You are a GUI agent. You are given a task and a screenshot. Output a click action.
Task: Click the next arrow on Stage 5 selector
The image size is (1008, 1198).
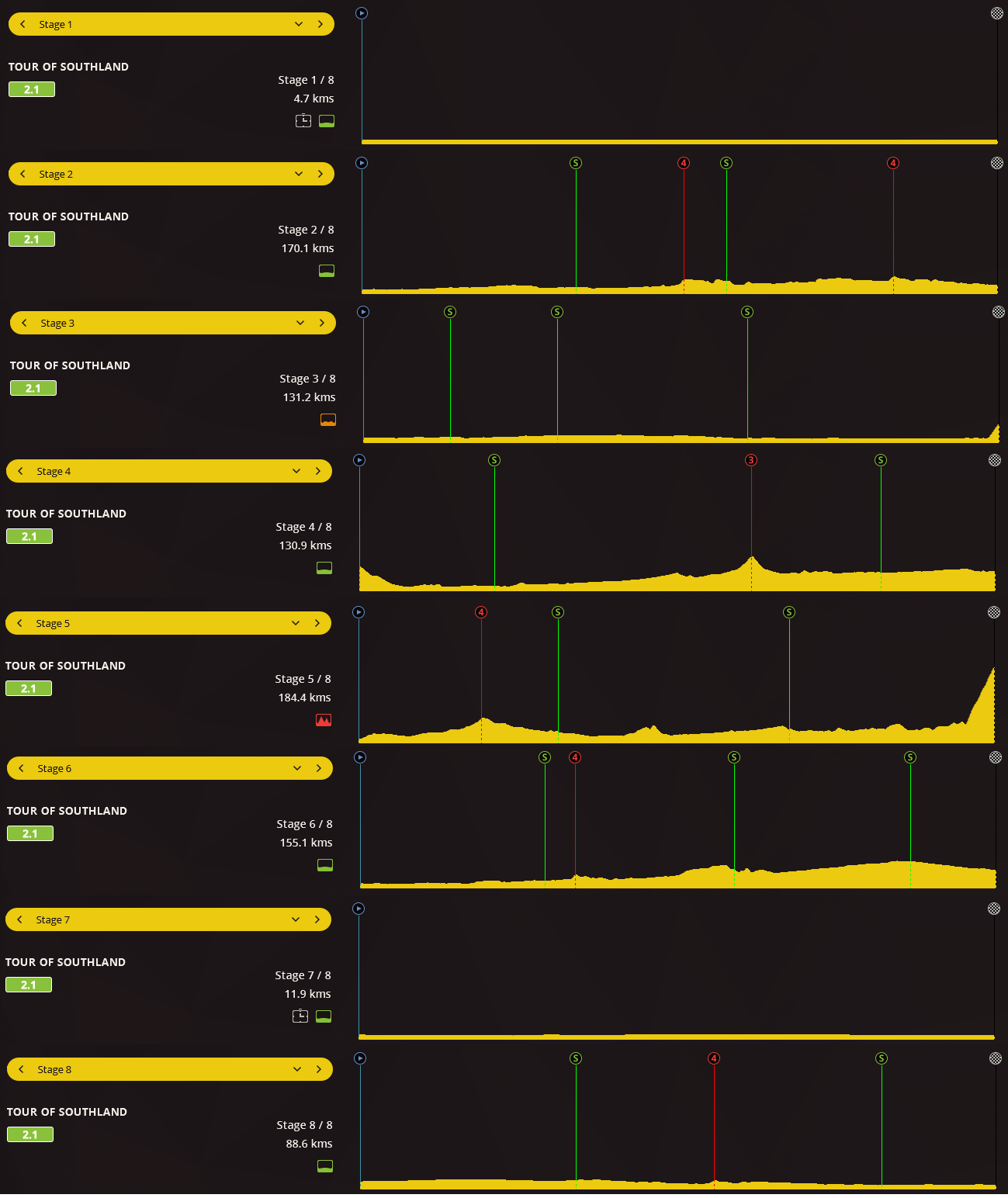click(x=317, y=623)
